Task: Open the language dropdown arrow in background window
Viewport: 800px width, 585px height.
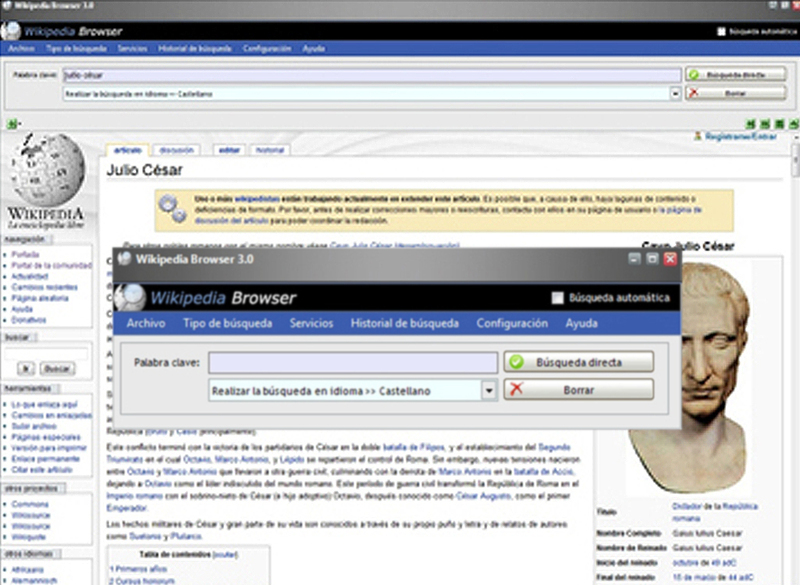Action: tap(675, 94)
